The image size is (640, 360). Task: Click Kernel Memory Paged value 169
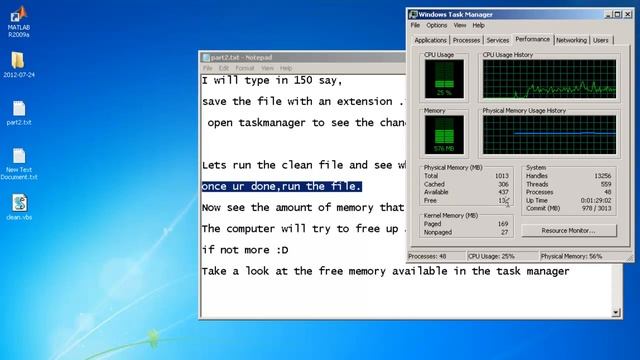503,224
